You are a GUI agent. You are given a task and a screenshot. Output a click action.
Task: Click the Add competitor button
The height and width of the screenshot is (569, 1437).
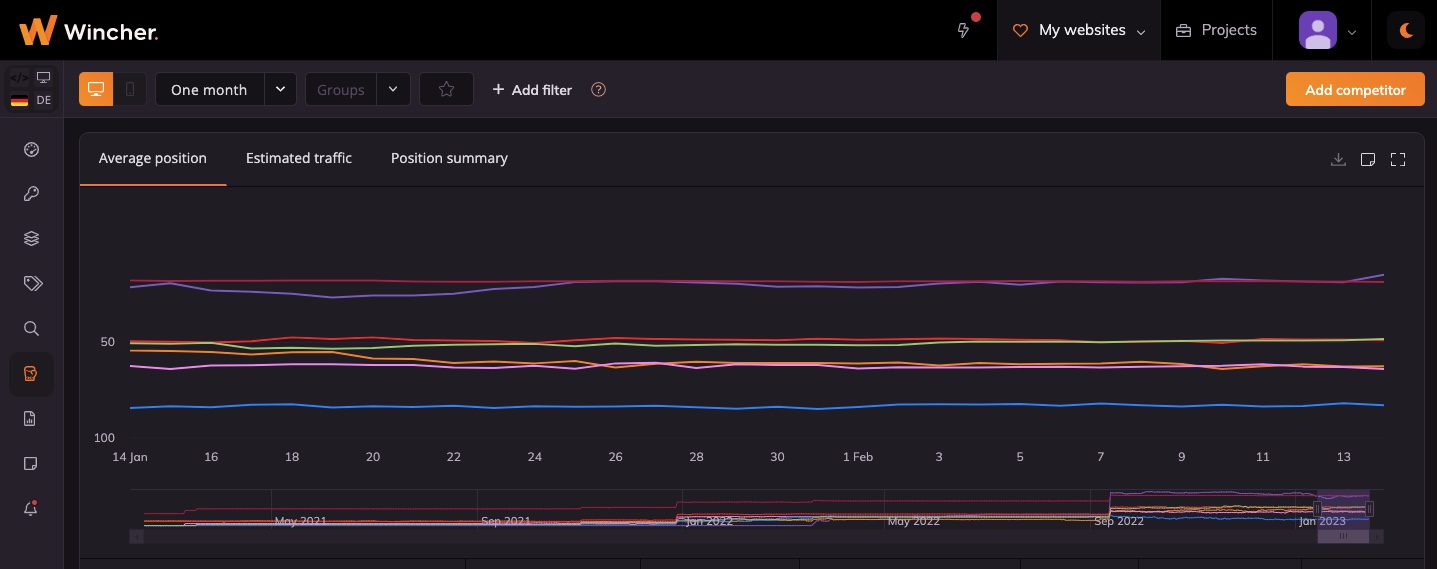click(x=1355, y=90)
